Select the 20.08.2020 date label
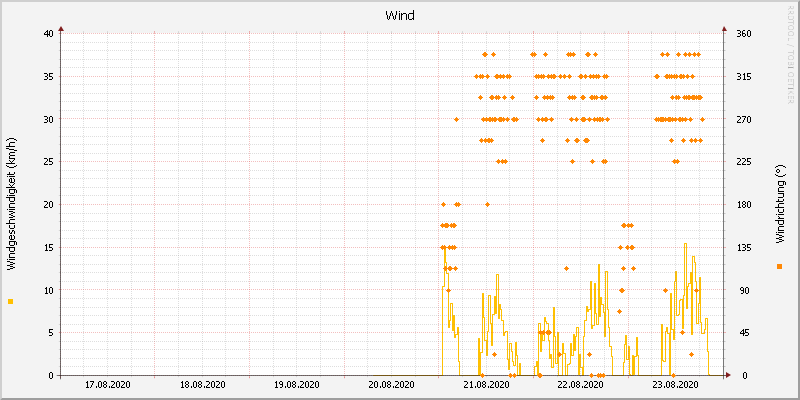 pyautogui.click(x=392, y=385)
